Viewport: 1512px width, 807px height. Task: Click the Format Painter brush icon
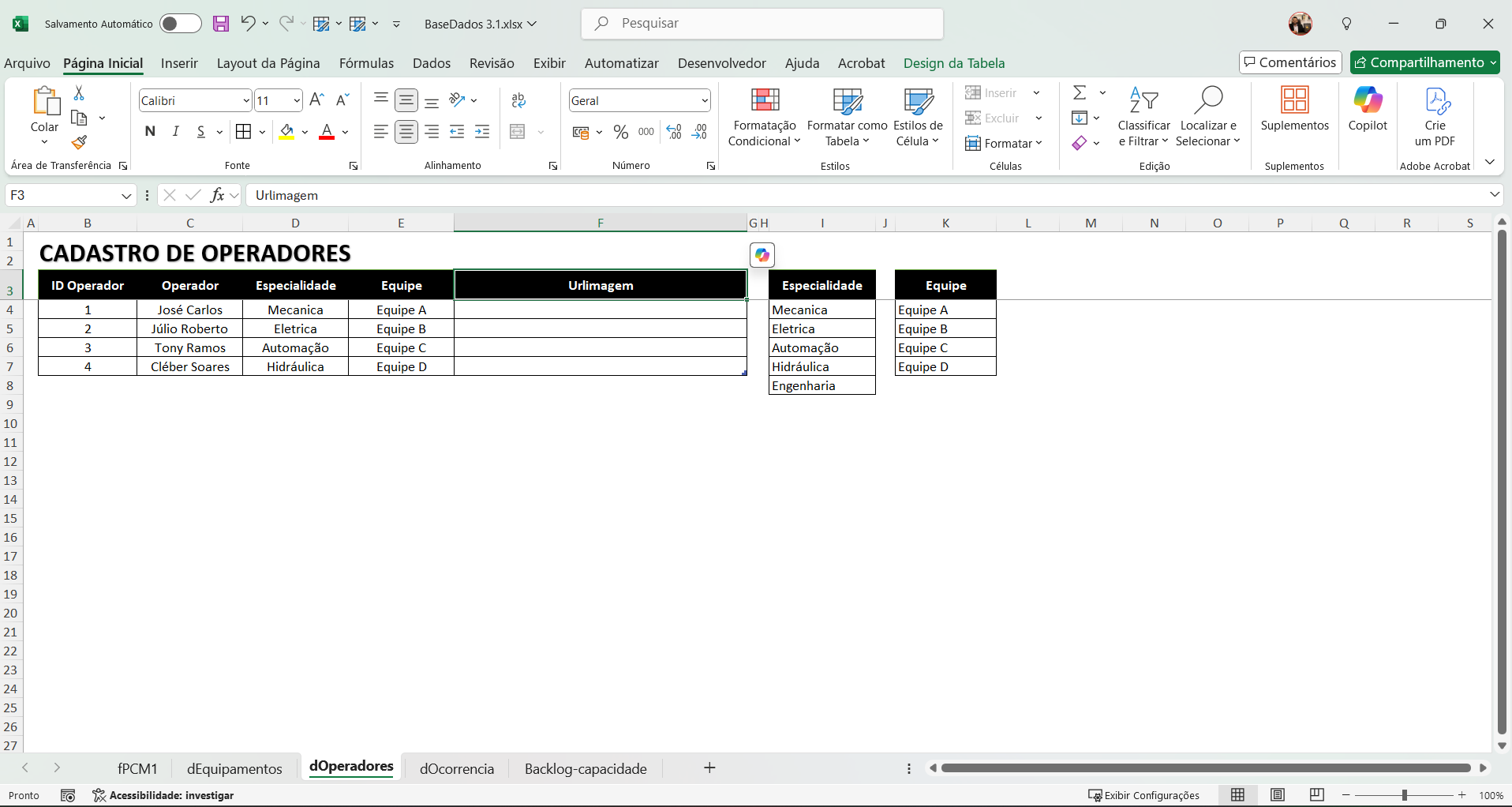[x=79, y=143]
